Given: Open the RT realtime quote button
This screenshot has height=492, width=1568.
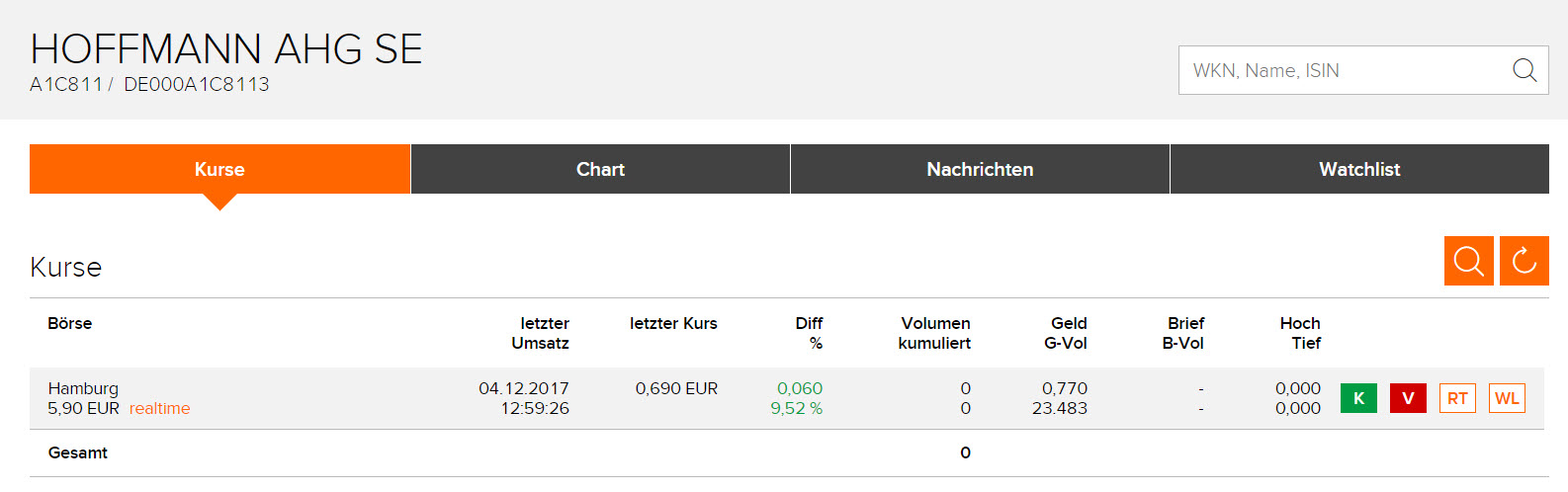Looking at the screenshot, I should coord(1457,398).
